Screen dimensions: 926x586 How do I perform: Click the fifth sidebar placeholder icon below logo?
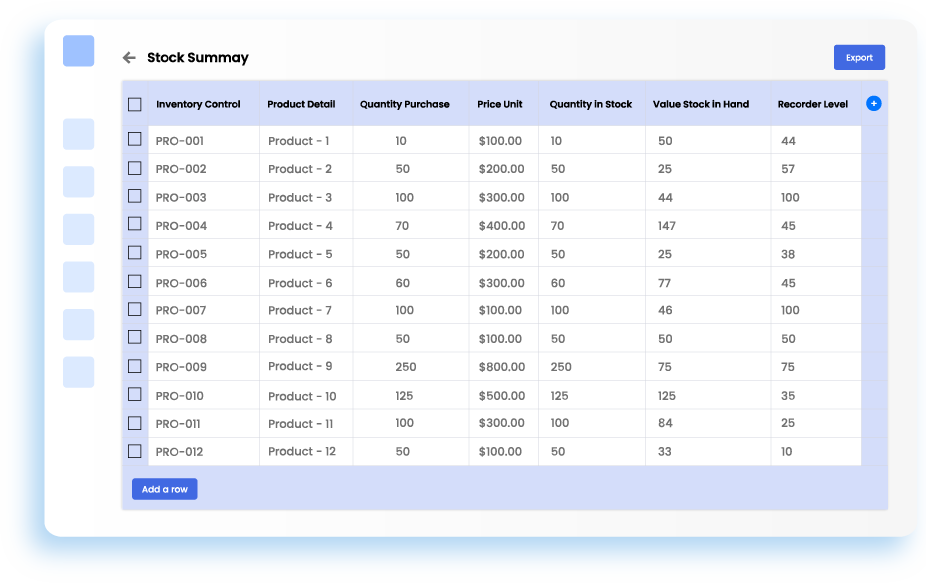tap(78, 325)
